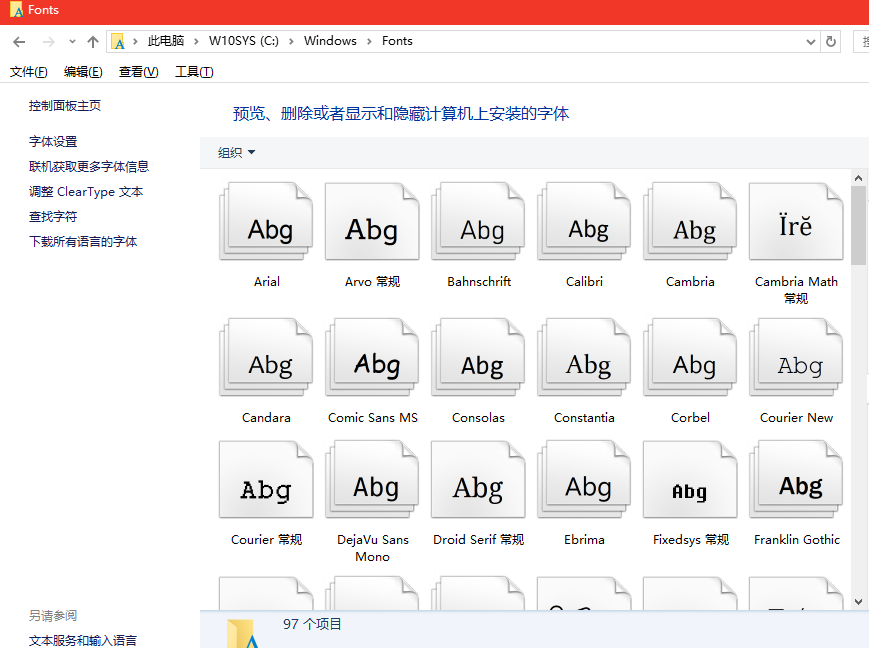Expand chevron after 此电脑 in path
The image size is (869, 648).
[196, 42]
